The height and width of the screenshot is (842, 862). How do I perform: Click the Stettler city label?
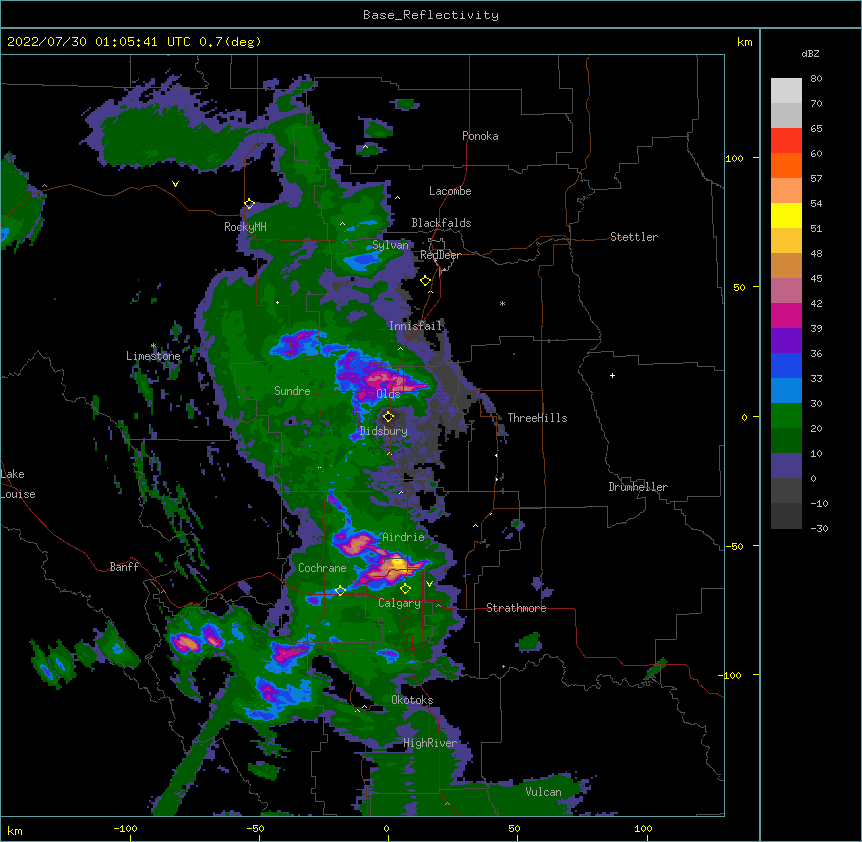634,237
